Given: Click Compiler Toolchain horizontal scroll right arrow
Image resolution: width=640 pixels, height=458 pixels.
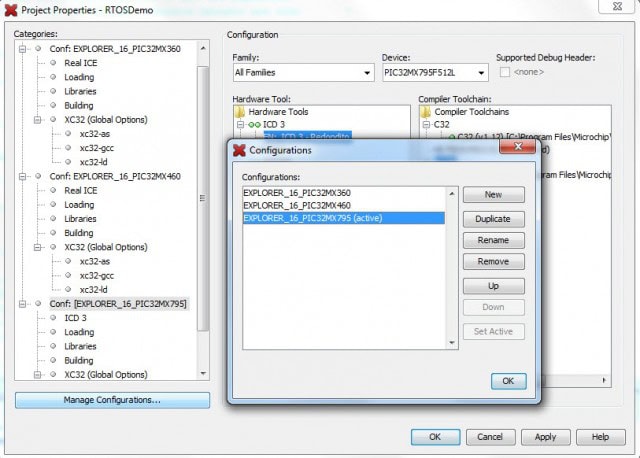Looking at the screenshot, I should pos(604,380).
